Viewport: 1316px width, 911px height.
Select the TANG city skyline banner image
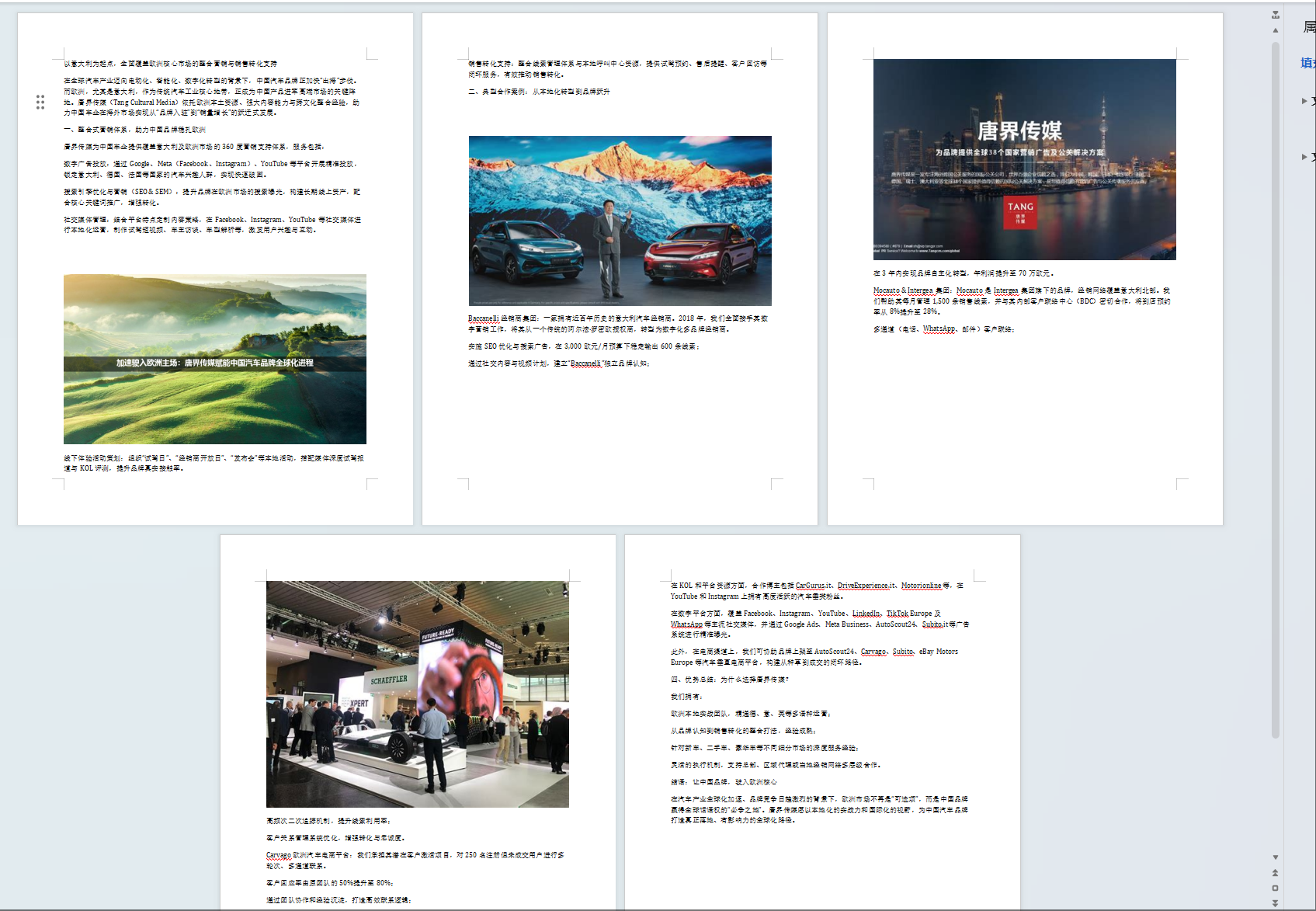[x=1025, y=159]
